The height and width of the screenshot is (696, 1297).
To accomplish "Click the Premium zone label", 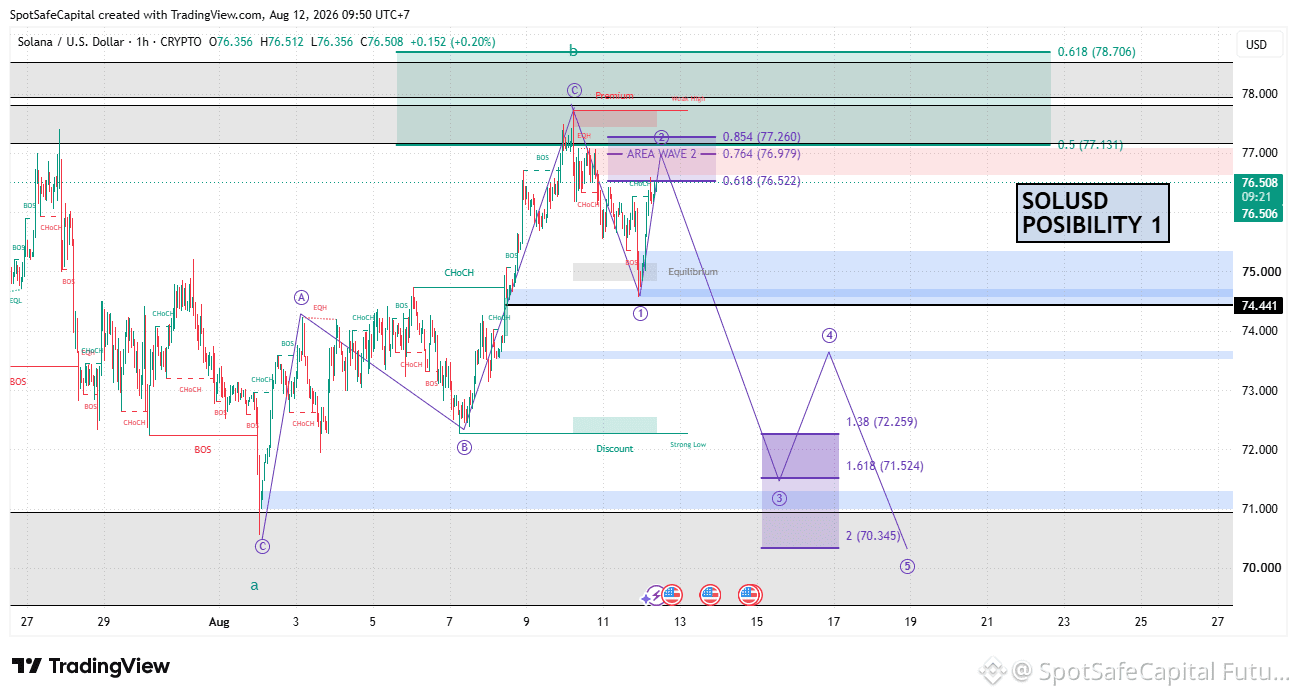I will (614, 96).
